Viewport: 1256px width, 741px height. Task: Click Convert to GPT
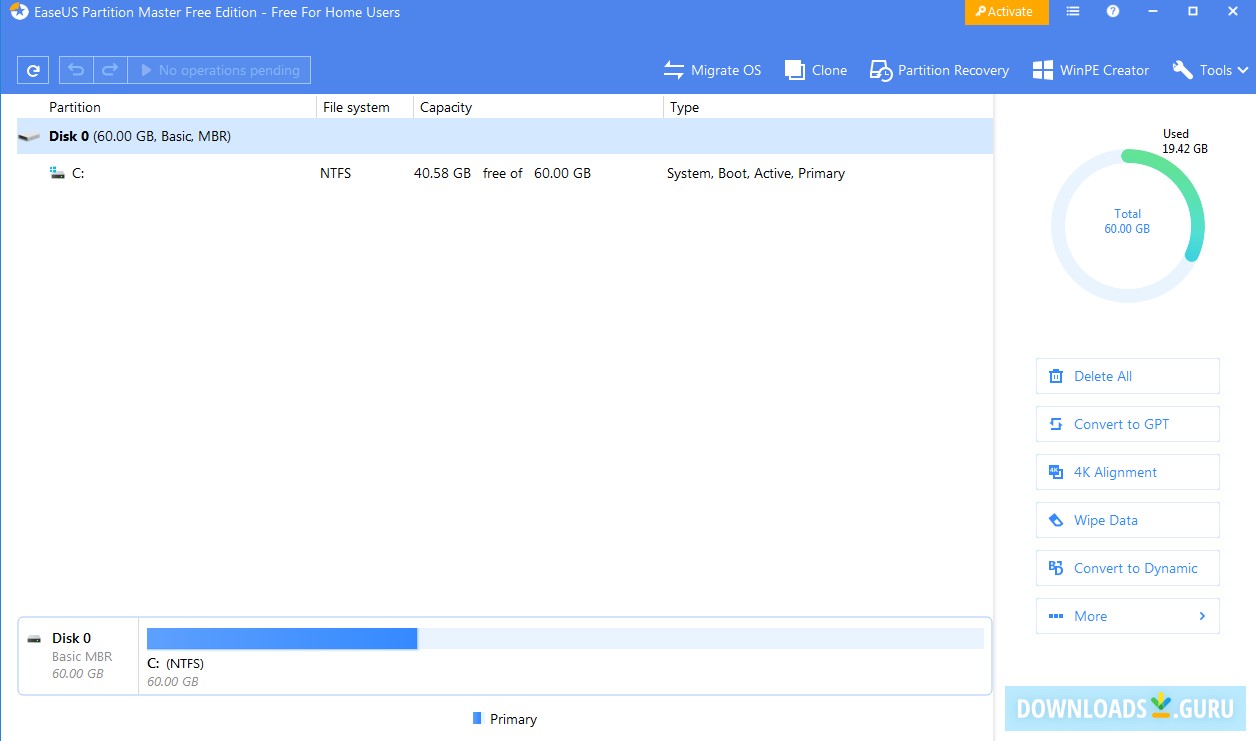click(1128, 424)
